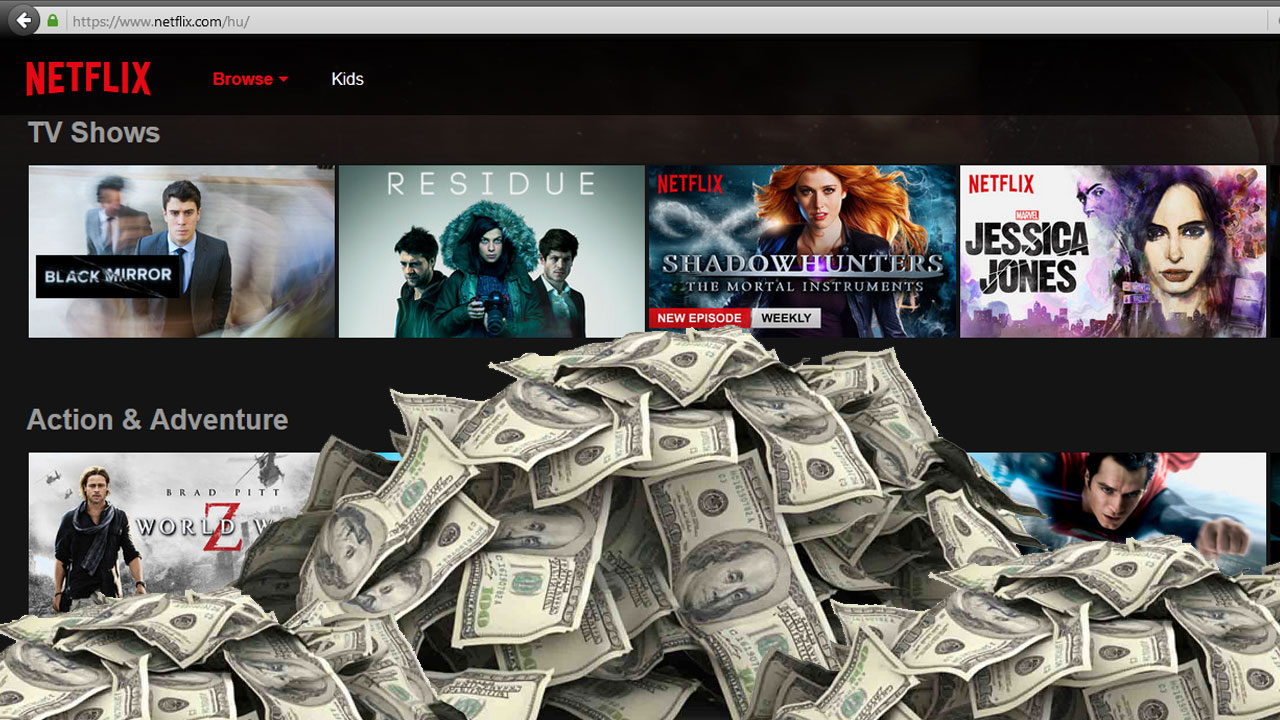Click the green padlock security icon
The height and width of the screenshot is (720, 1280).
[53, 21]
